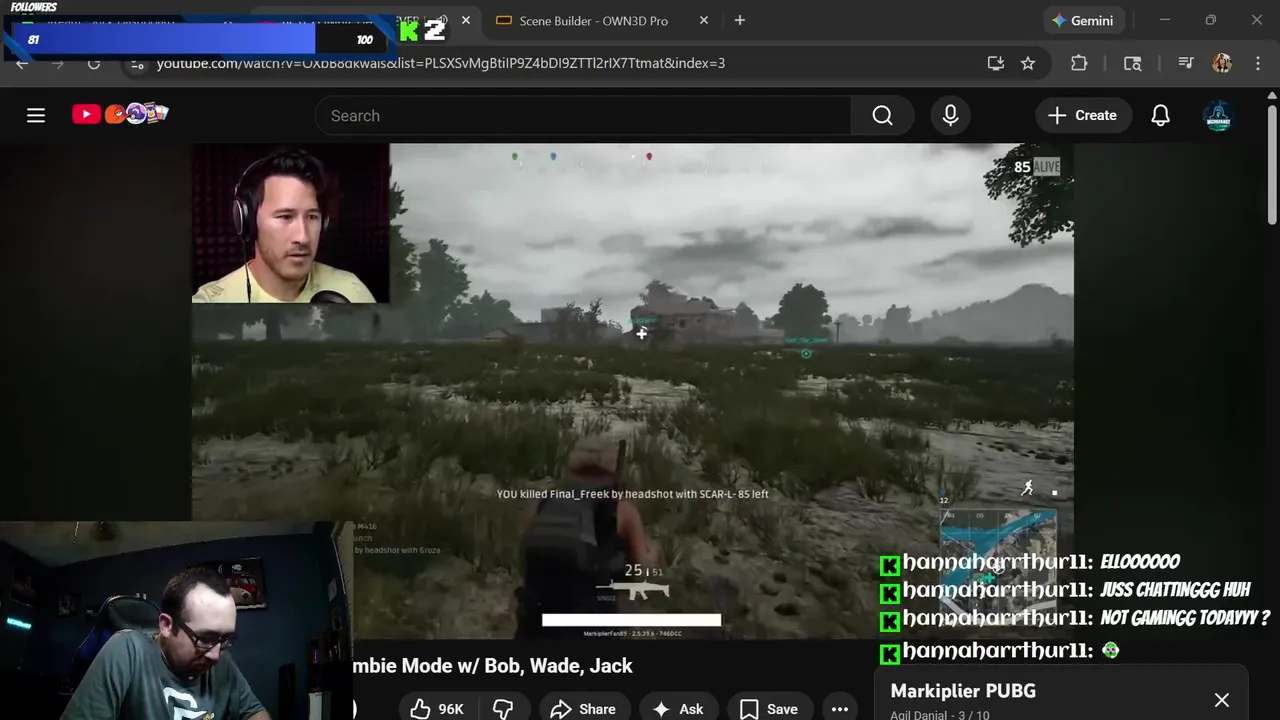Image resolution: width=1280 pixels, height=720 pixels.
Task: Open the Chrome extensions puzzle icon
Action: 1079,63
